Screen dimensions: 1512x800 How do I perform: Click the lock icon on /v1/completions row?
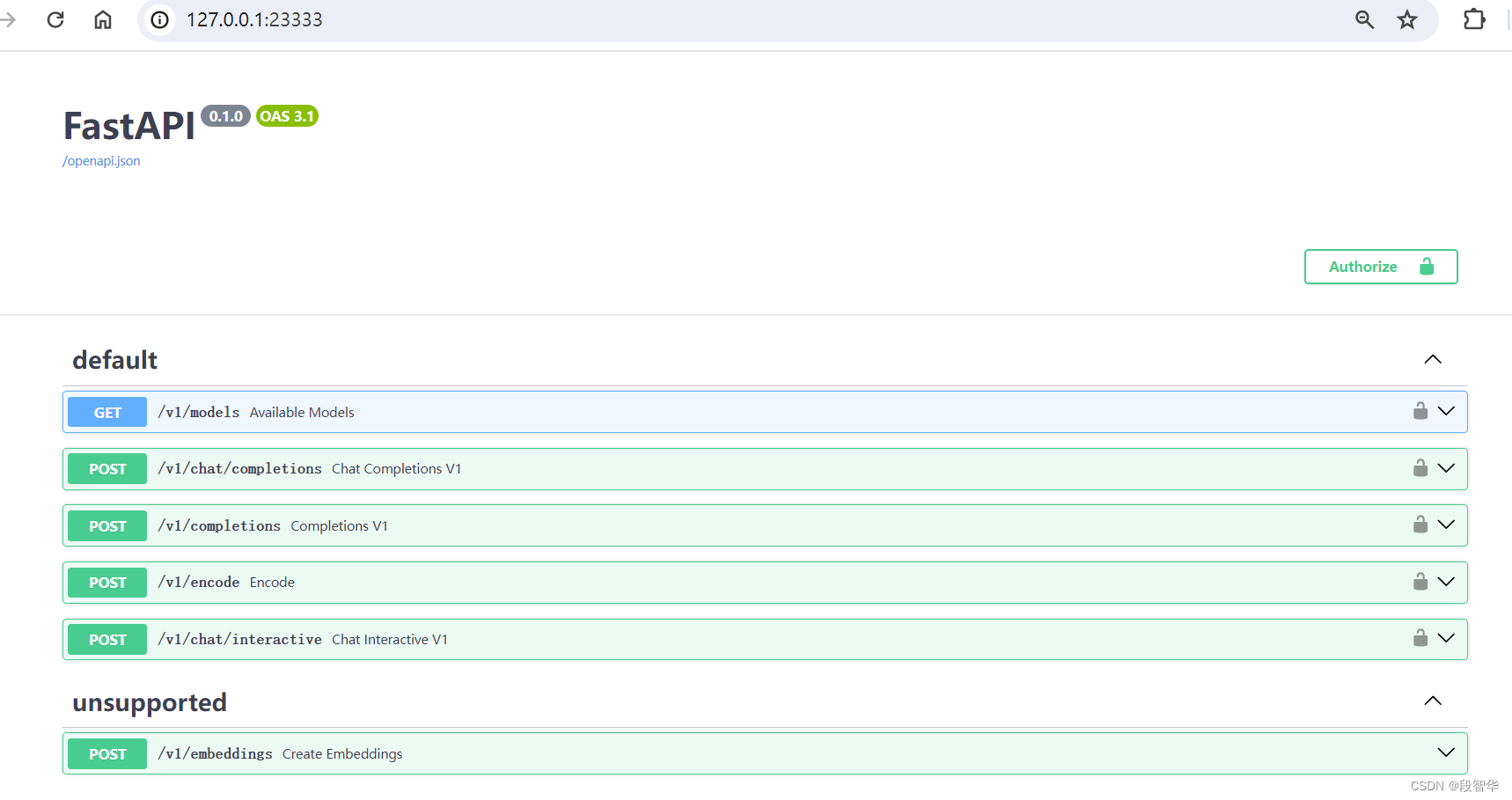(1420, 524)
